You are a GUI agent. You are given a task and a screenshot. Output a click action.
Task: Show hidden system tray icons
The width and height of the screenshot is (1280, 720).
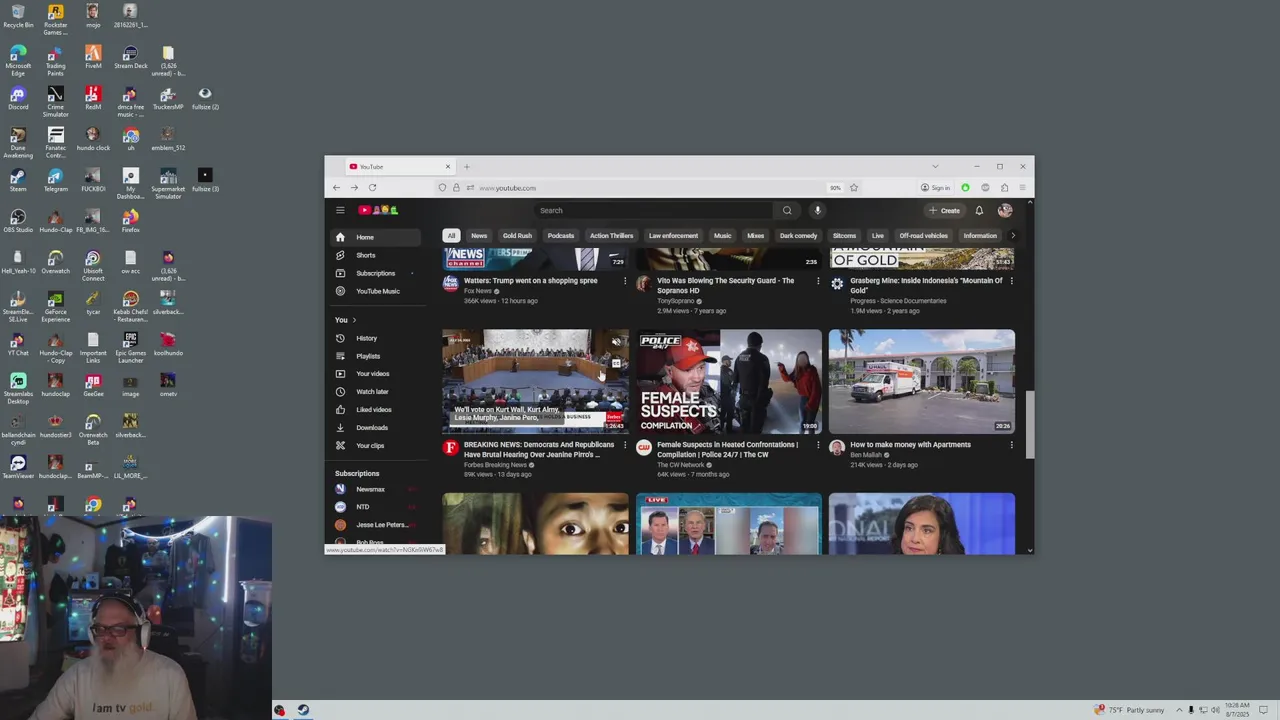click(x=1178, y=710)
